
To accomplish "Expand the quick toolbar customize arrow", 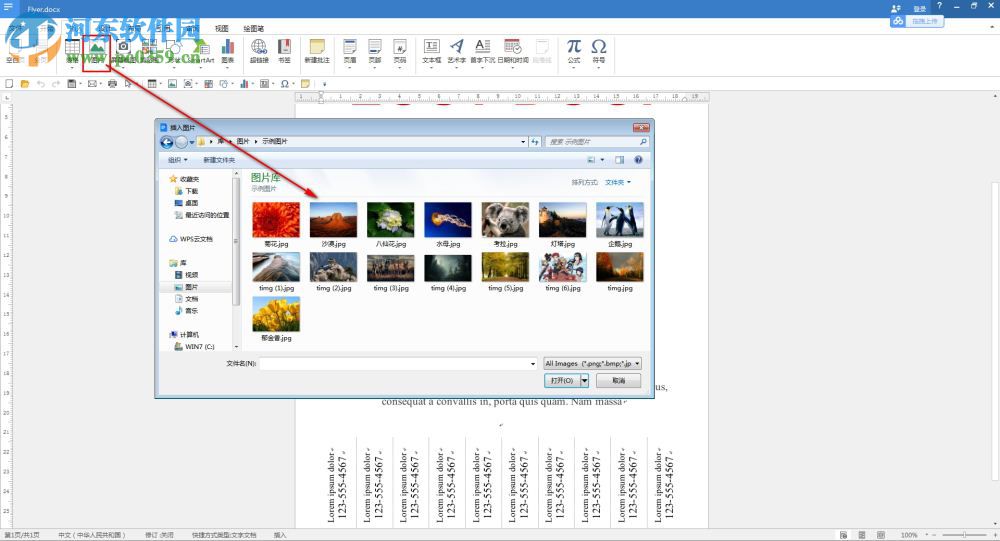I will [x=324, y=84].
